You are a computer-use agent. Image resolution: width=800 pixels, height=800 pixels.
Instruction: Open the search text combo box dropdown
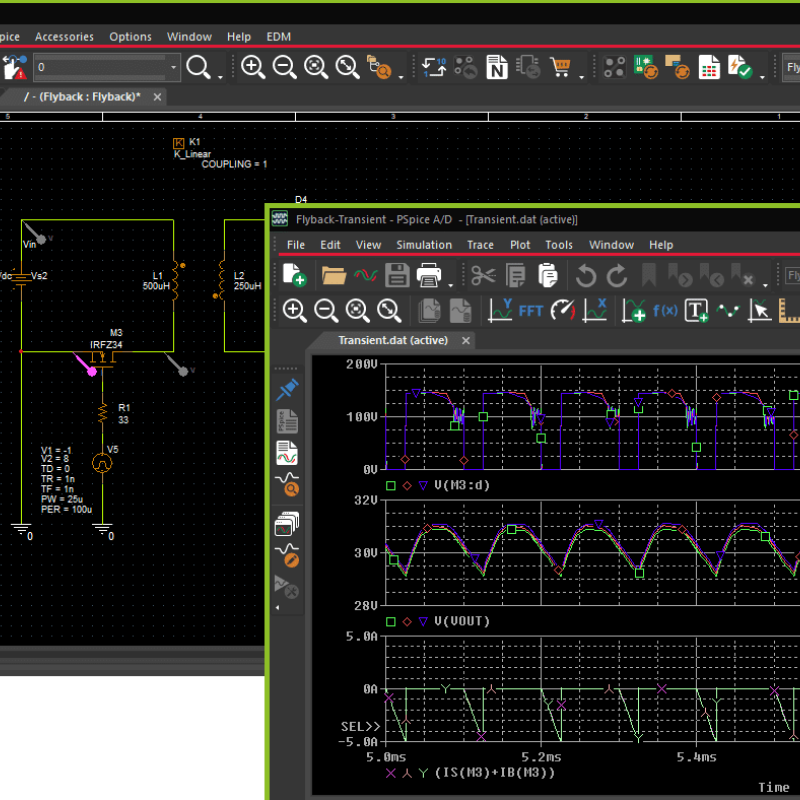(x=175, y=68)
